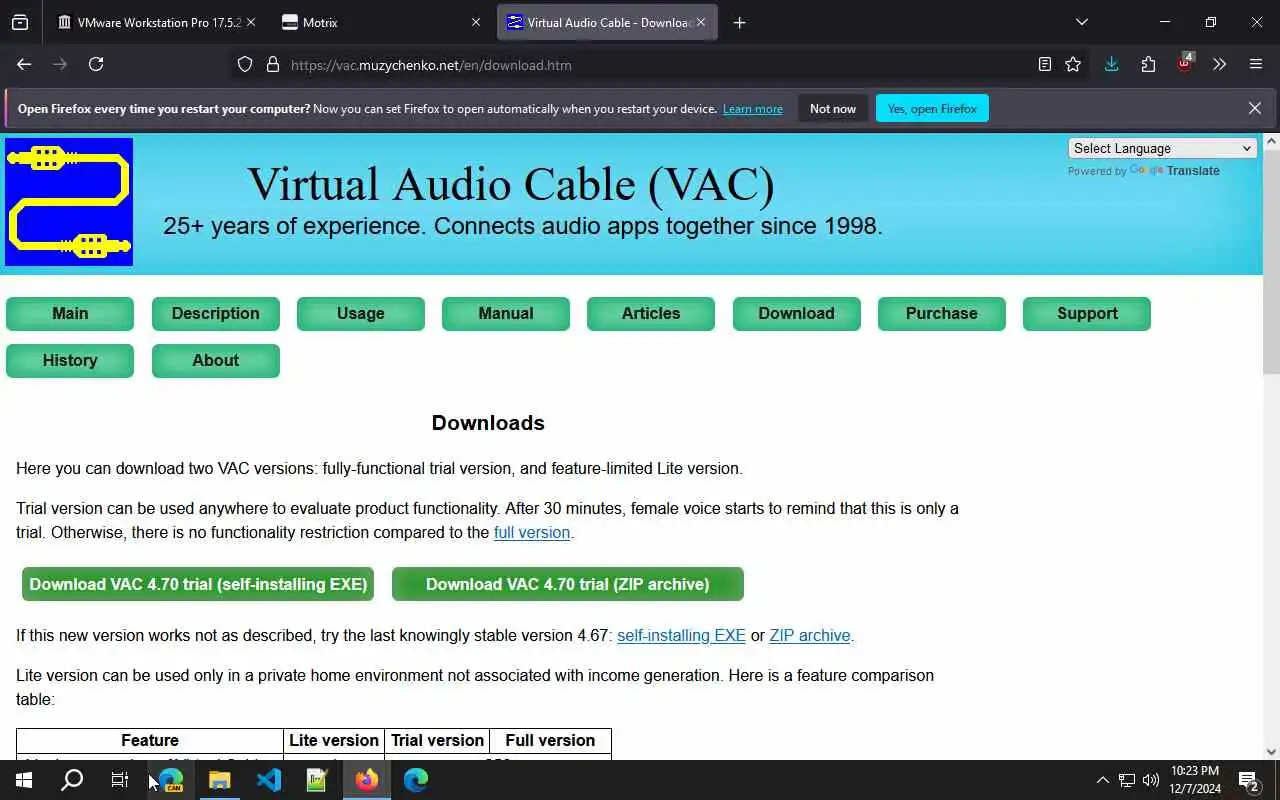Go to the Main page
The width and height of the screenshot is (1280, 800).
(x=70, y=313)
